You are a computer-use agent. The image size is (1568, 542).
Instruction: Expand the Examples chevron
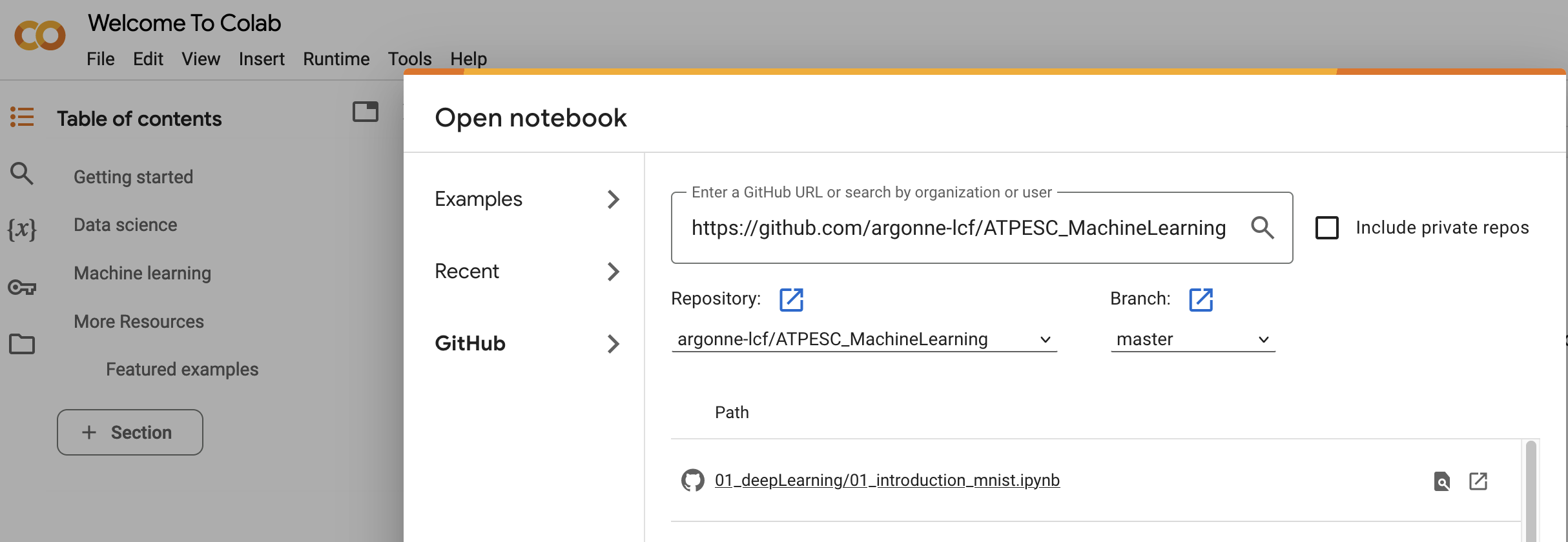[614, 199]
